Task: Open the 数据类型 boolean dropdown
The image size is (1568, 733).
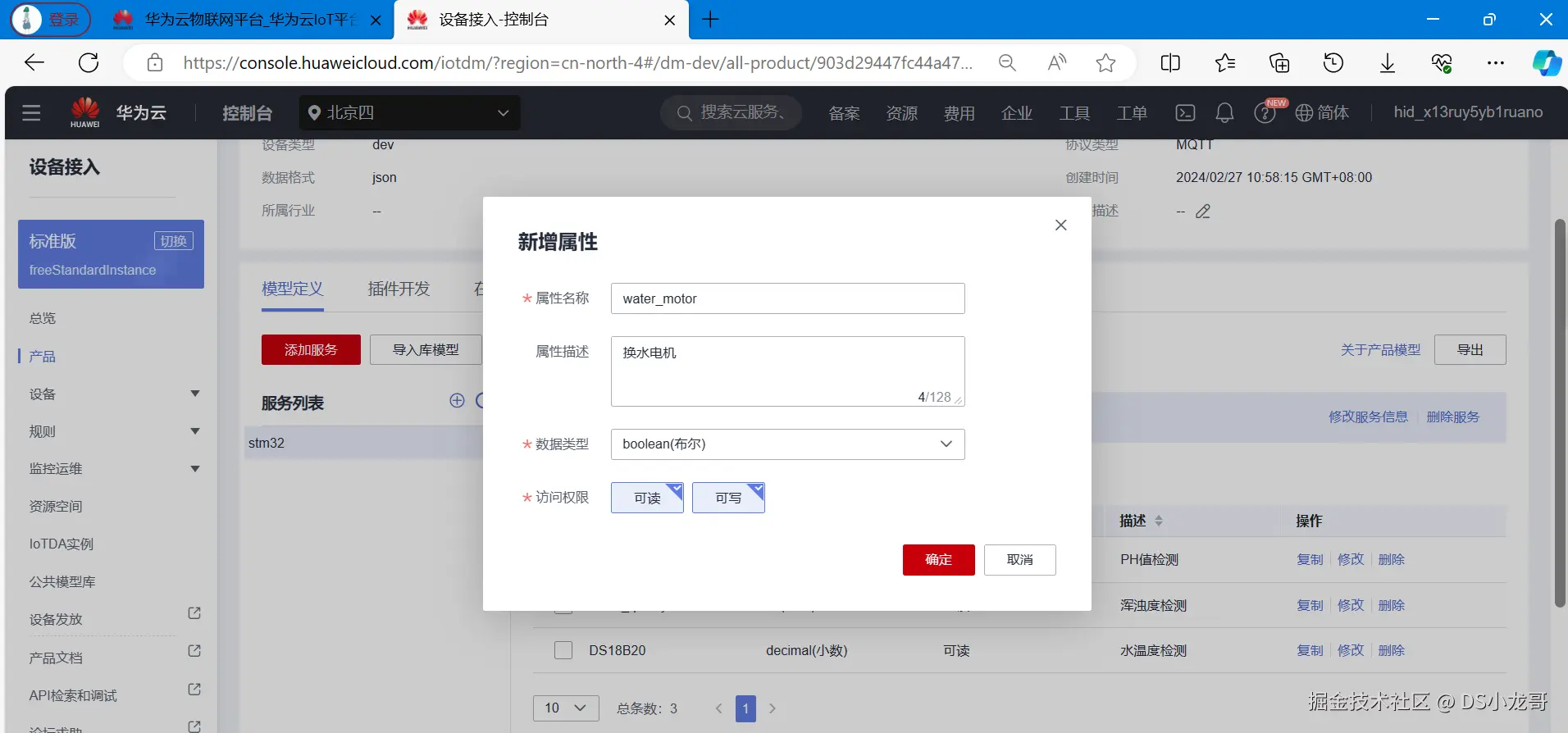Action: 787,444
